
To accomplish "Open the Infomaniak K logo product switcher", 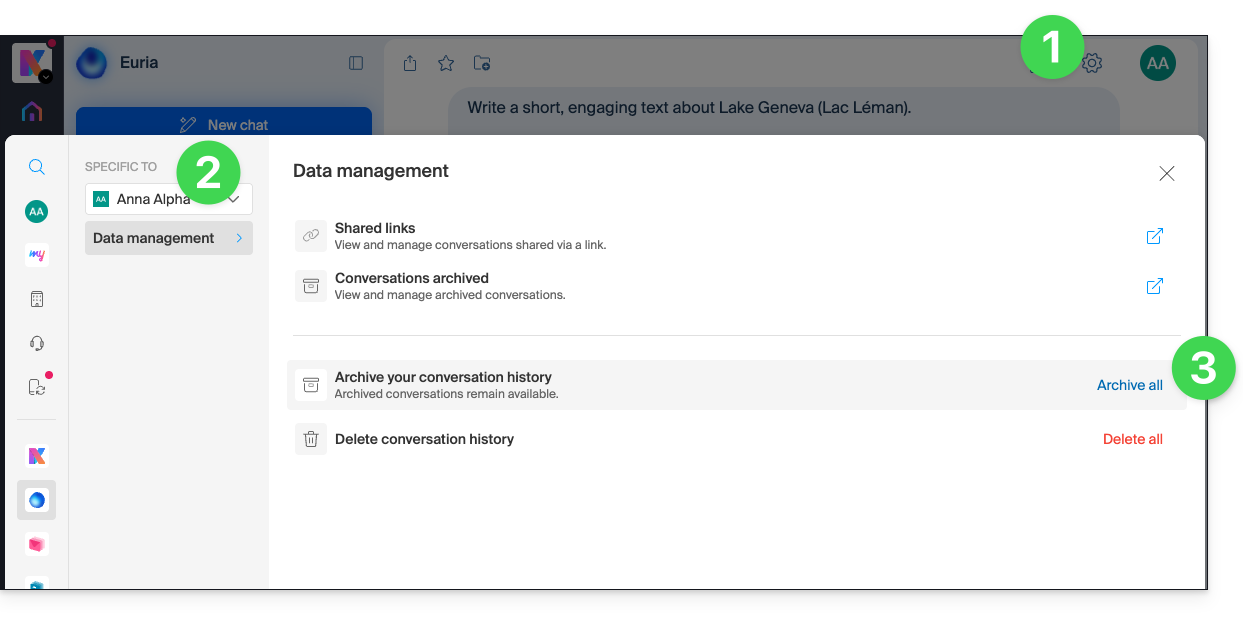I will pyautogui.click(x=32, y=63).
